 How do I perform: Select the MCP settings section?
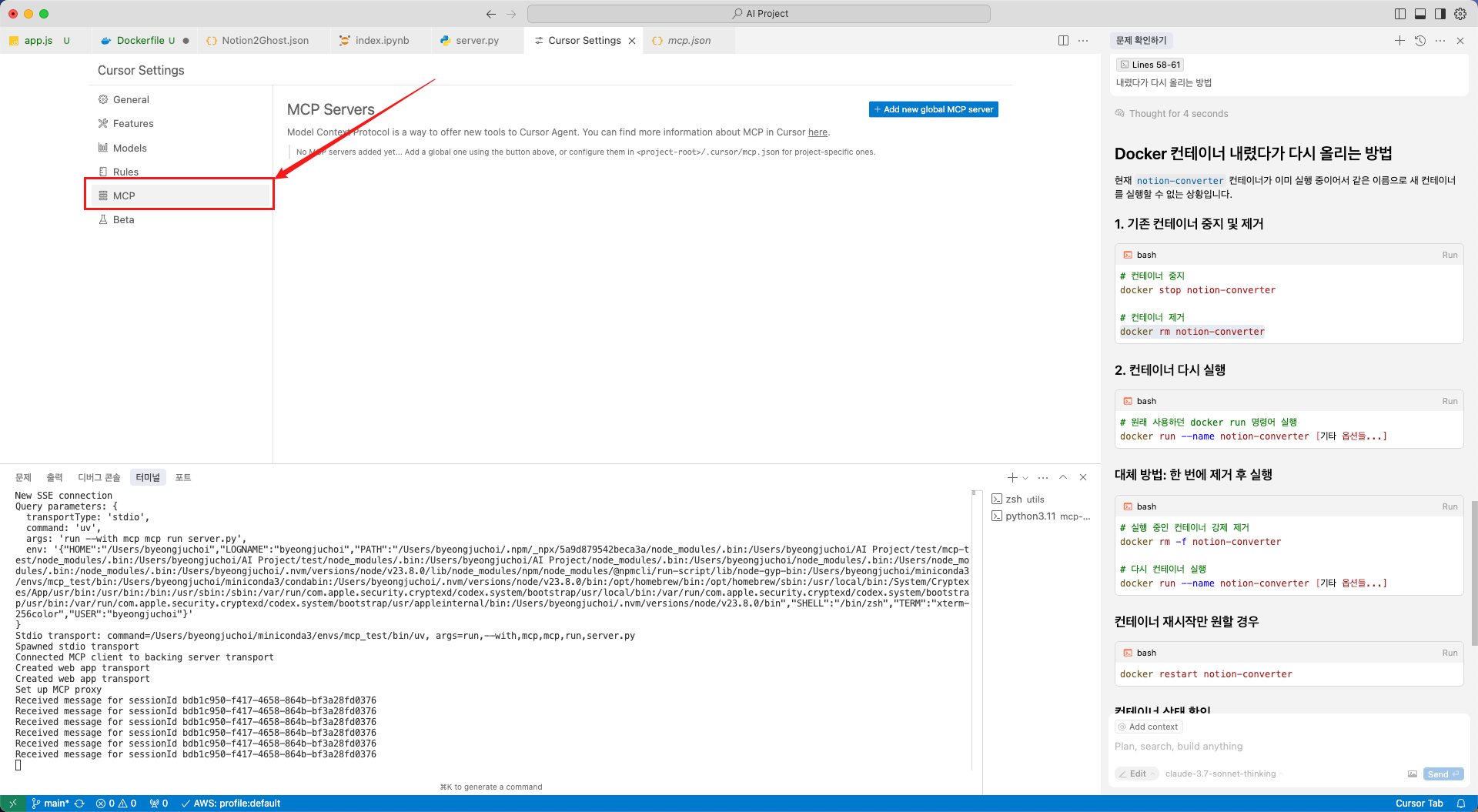click(x=180, y=196)
